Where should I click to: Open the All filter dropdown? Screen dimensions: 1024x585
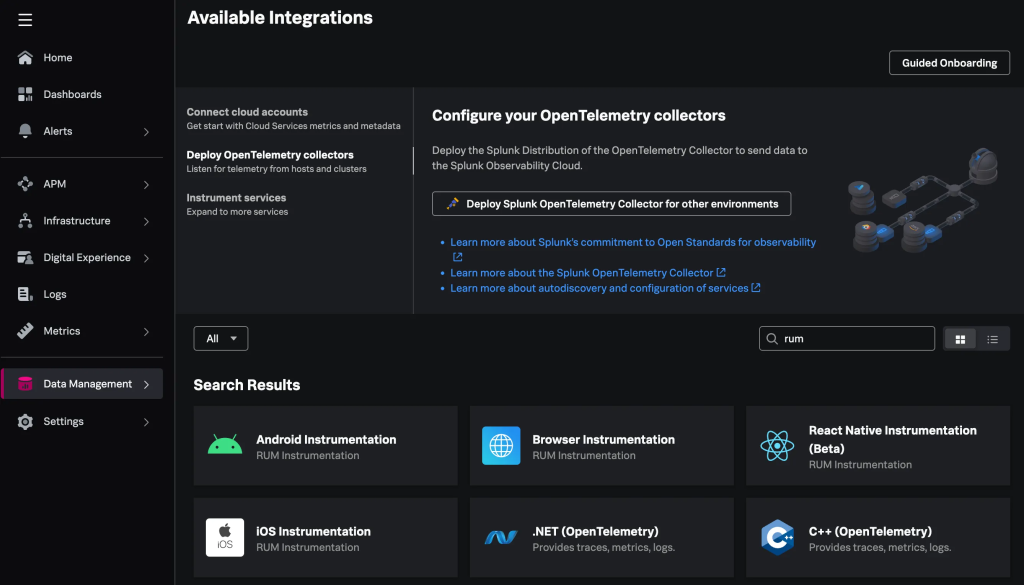pos(221,339)
